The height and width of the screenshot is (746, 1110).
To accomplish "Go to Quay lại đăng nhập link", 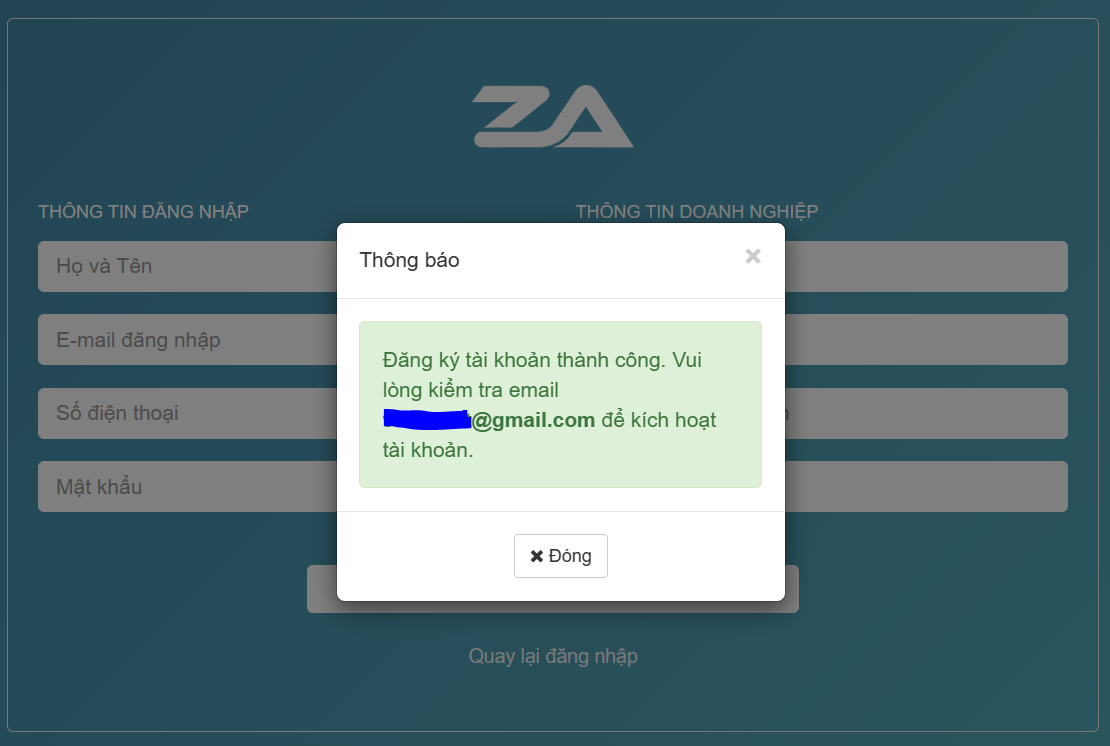I will tap(553, 656).
